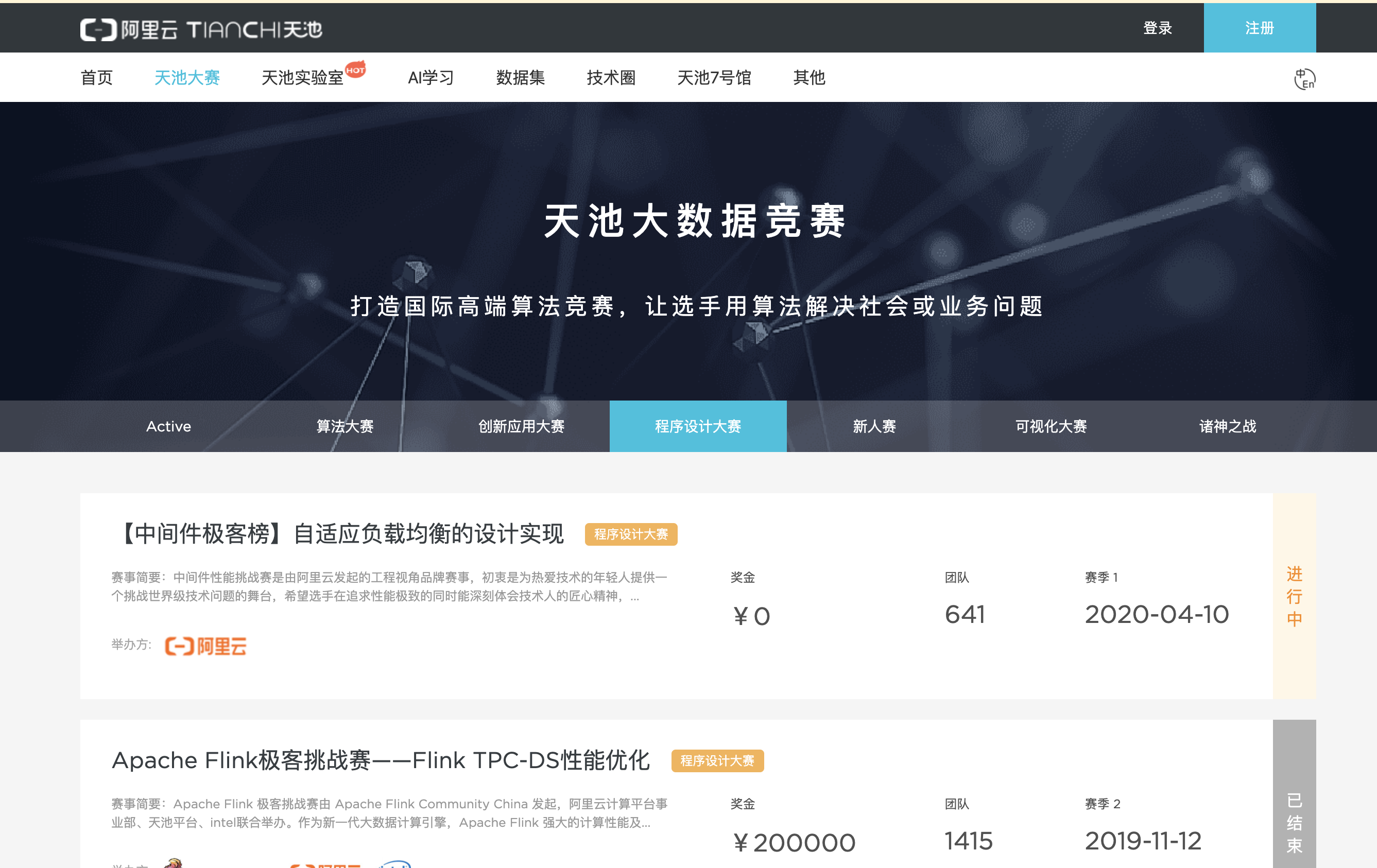This screenshot has width=1377, height=868.
Task: Click orange 程序设计大赛 tag on first competition
Action: 631,534
